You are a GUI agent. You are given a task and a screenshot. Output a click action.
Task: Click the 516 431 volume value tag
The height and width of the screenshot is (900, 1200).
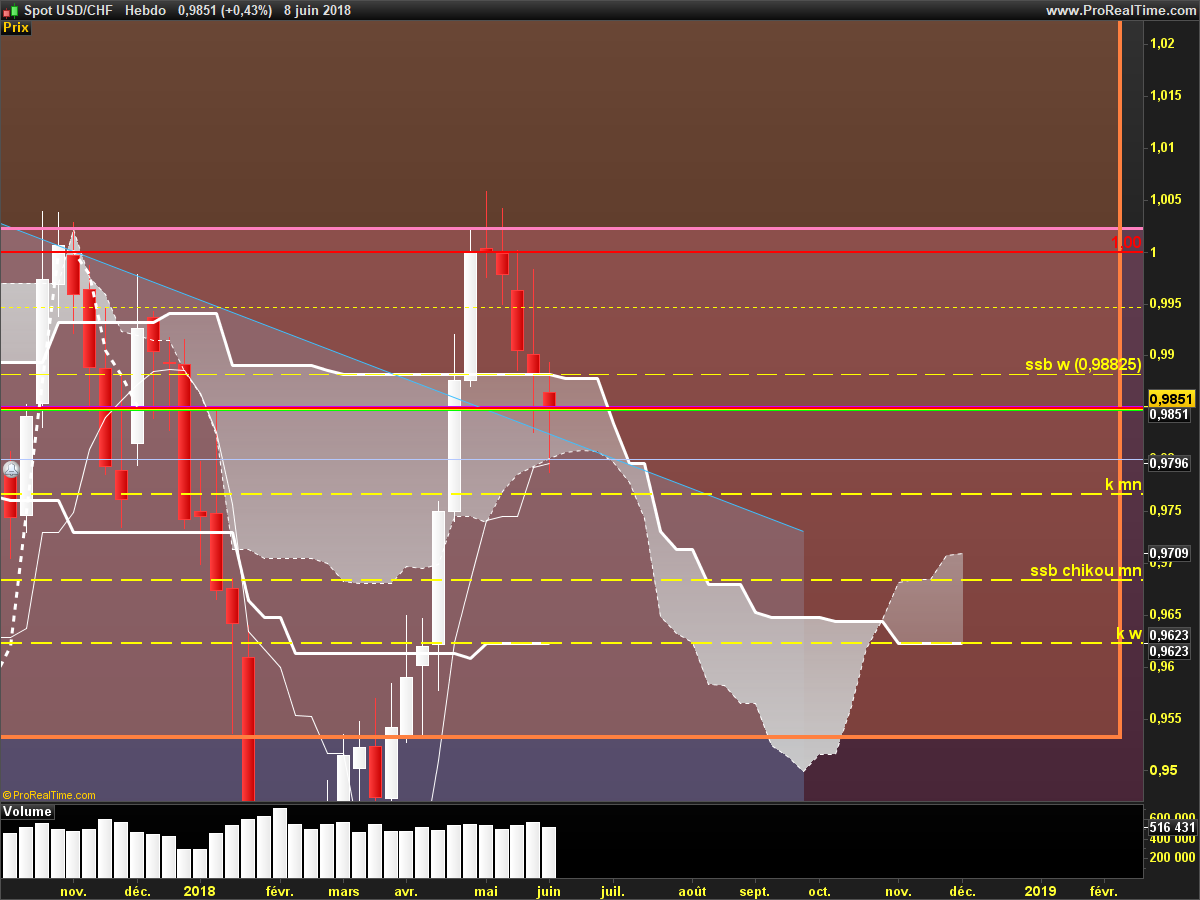pyautogui.click(x=1171, y=827)
